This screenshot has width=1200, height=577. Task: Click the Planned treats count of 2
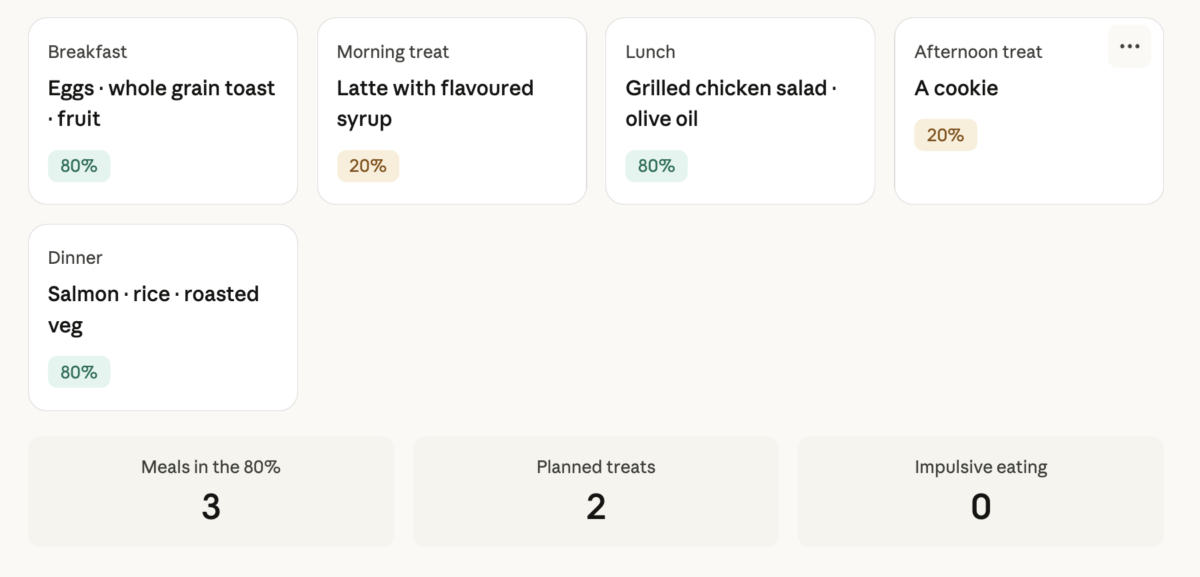tap(596, 507)
